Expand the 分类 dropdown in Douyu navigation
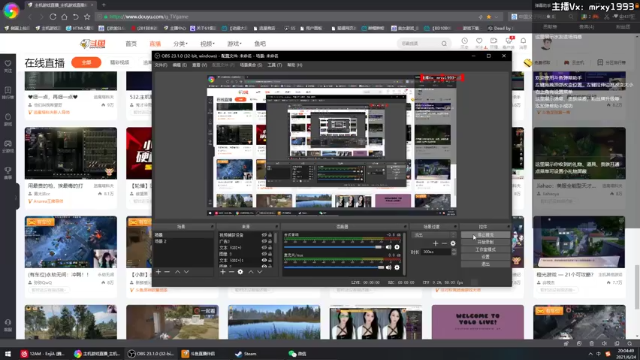Image resolution: width=640 pixels, height=360 pixels. point(180,44)
